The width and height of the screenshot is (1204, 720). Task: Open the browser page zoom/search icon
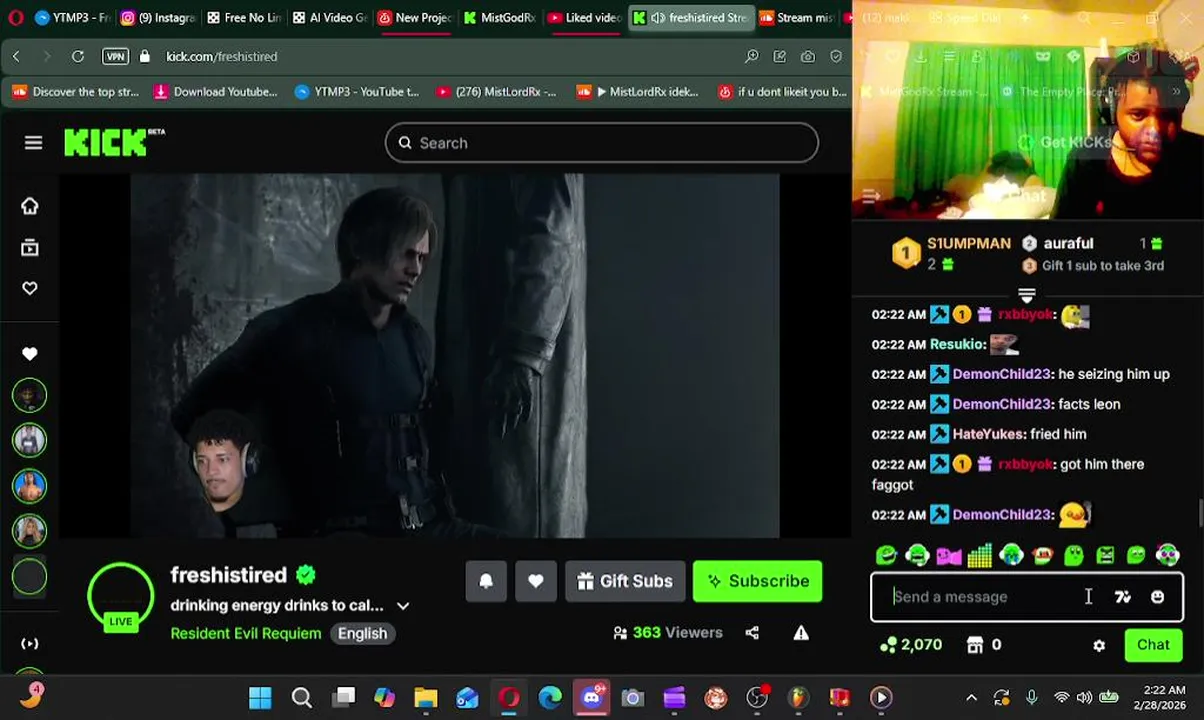tap(751, 57)
